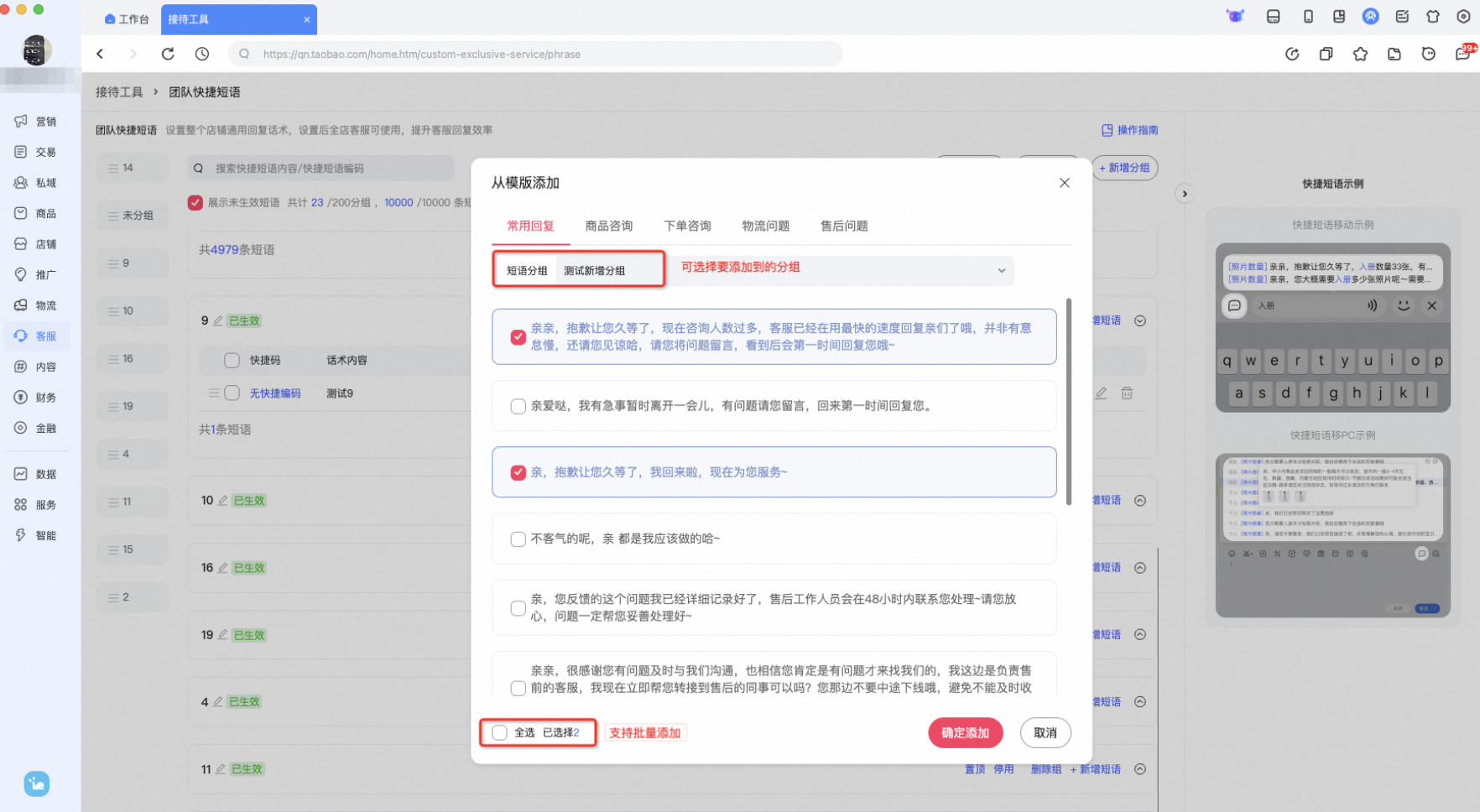
Task: Switch to the 常用回复 tab
Action: click(x=530, y=226)
